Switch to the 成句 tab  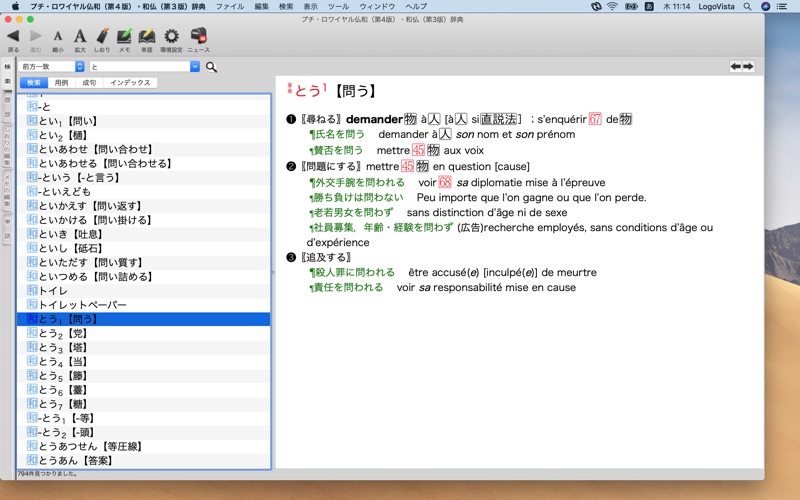click(89, 82)
